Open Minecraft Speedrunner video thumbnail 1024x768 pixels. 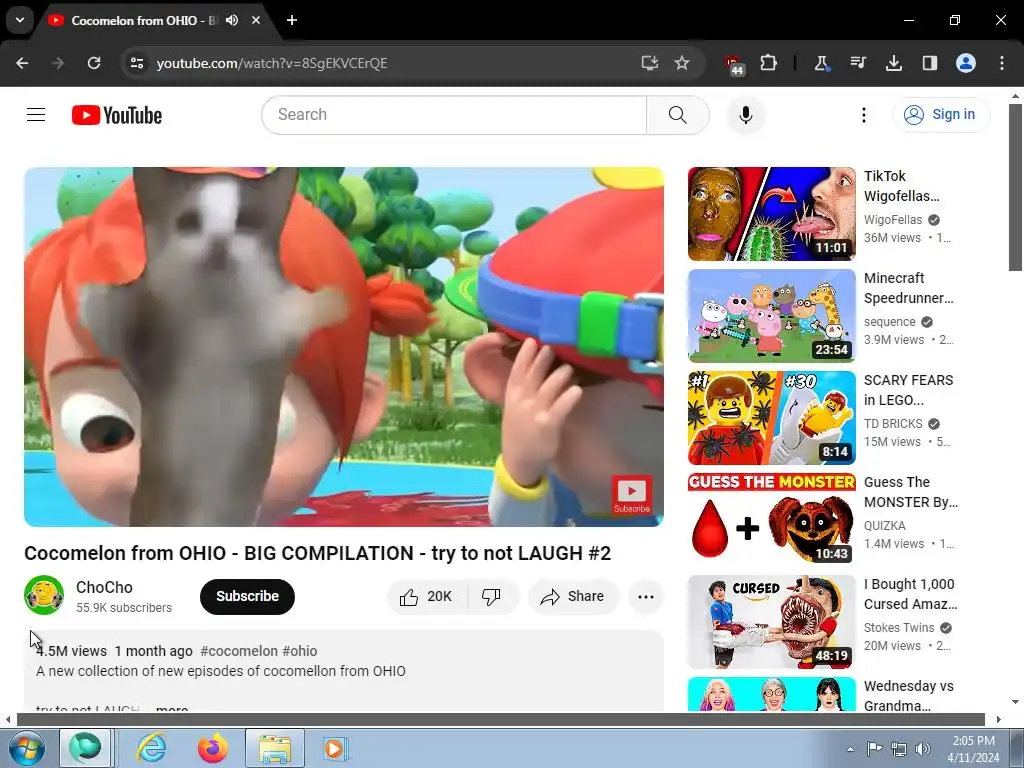(771, 315)
